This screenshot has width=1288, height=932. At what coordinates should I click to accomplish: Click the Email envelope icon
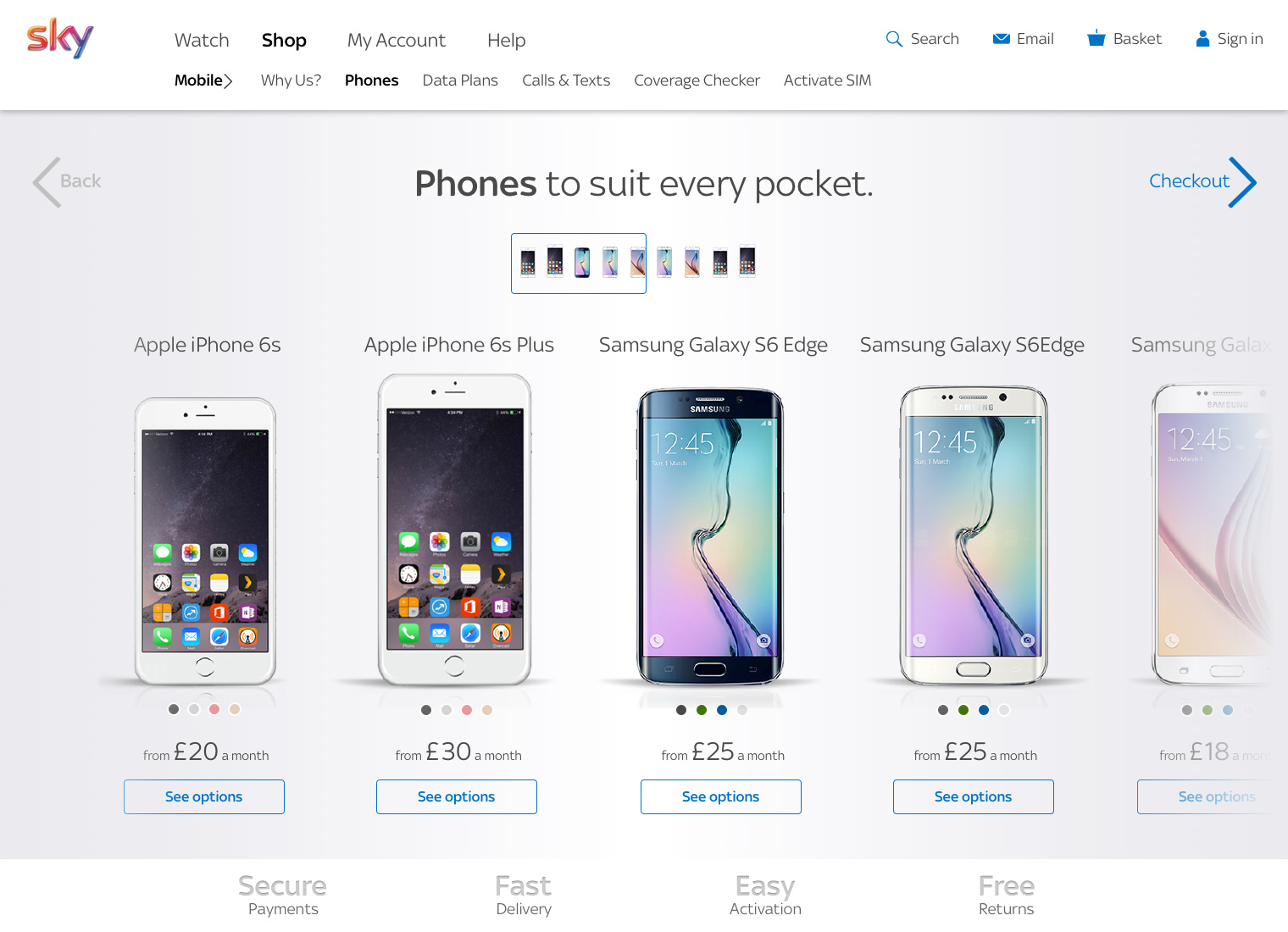tap(1001, 39)
